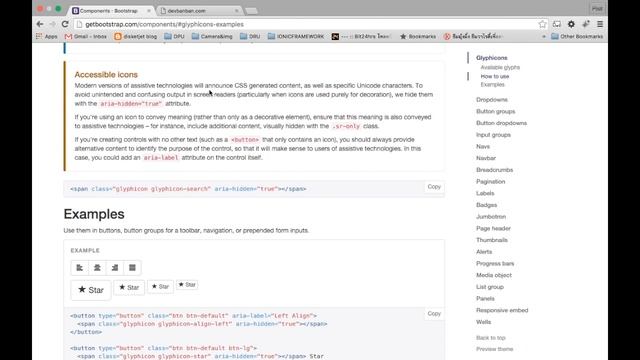640x360 pixels.
Task: Open Apps shortcut in bookmarks bar
Action: 47,36
